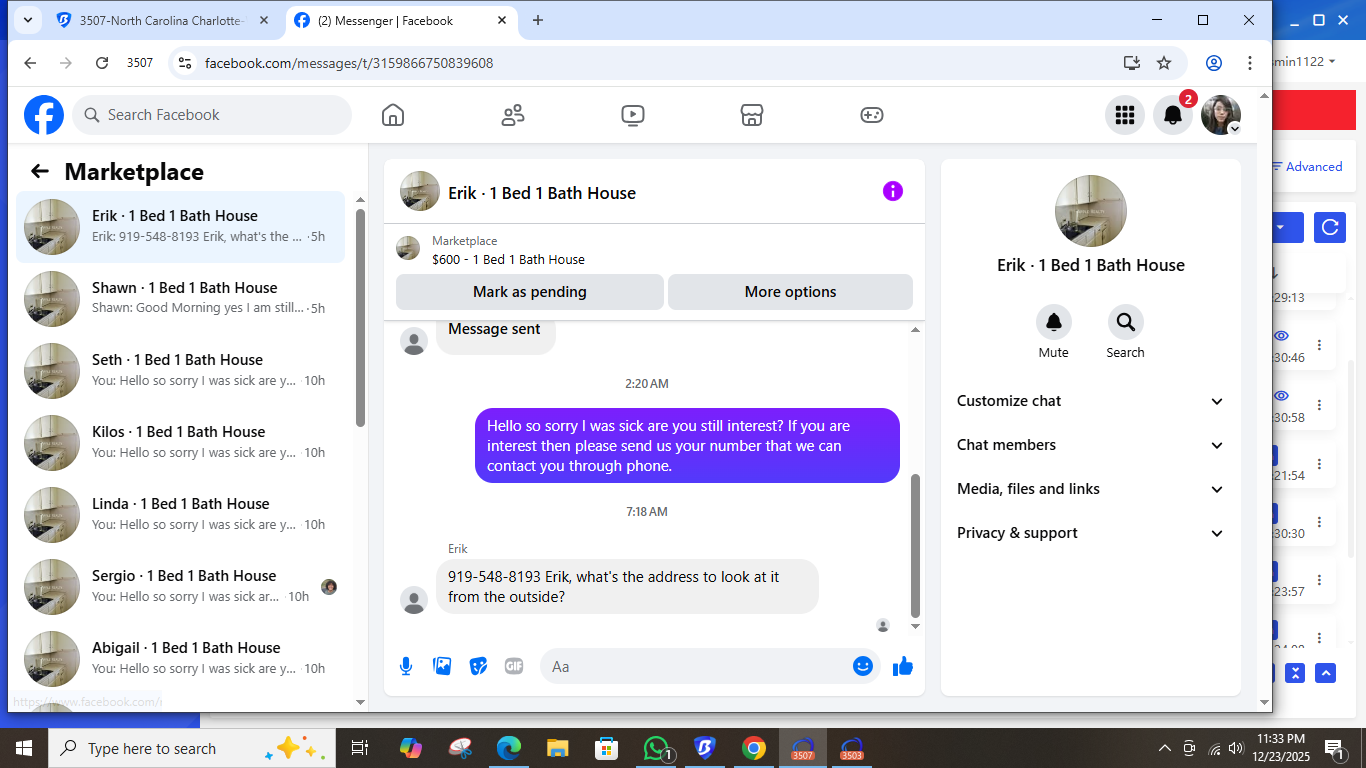Open Shawn 1 Bed 1 Bath House chat
This screenshot has height=768, width=1366.
pyautogui.click(x=181, y=299)
